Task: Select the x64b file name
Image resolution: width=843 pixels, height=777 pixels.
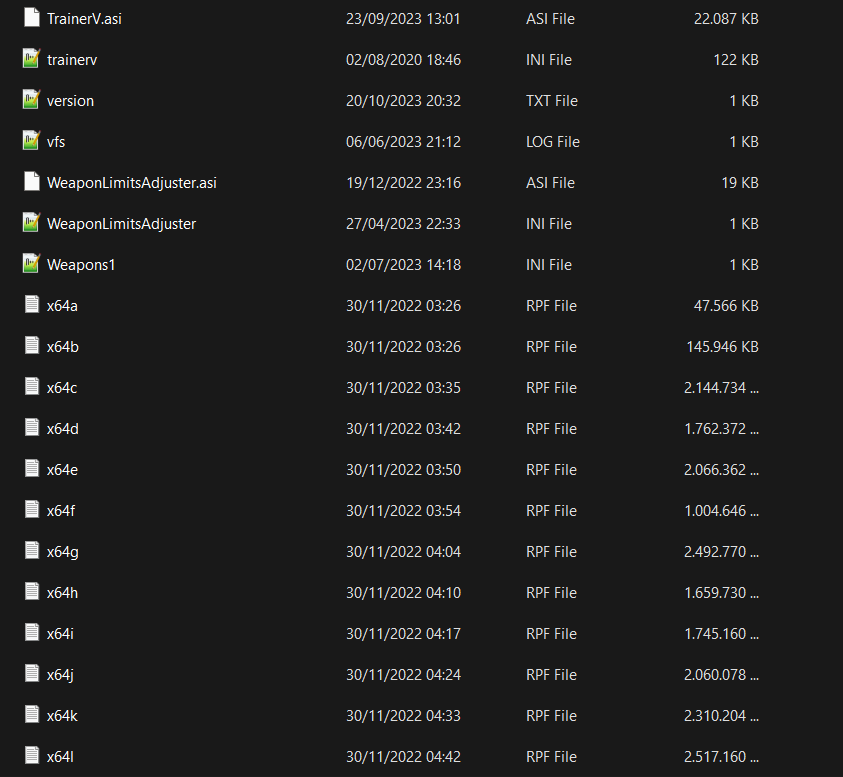Action: 63,347
